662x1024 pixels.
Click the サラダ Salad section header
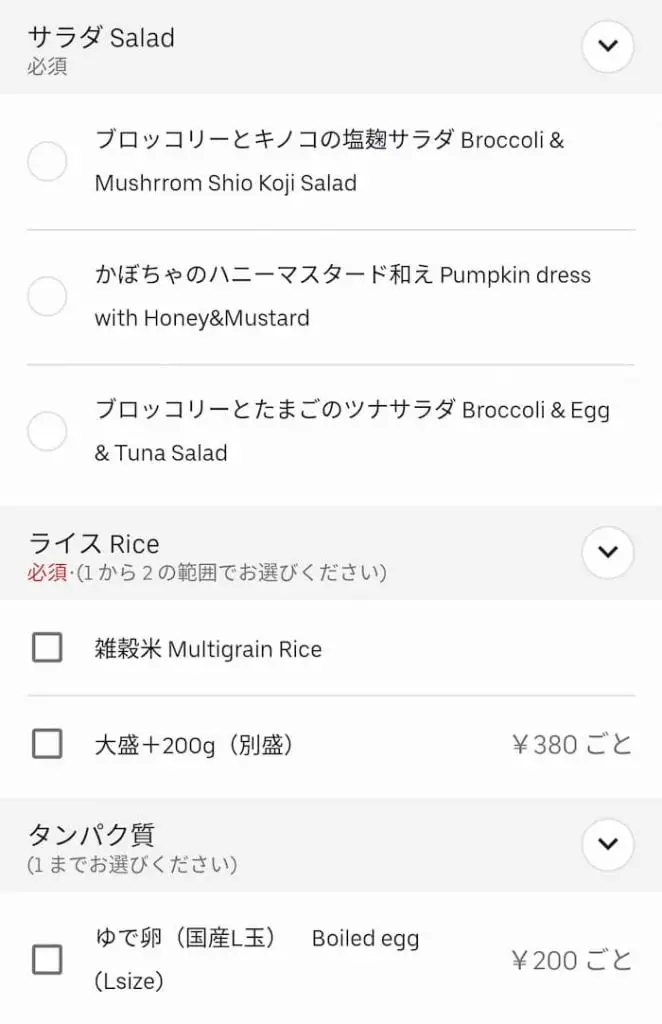[x=101, y=38]
